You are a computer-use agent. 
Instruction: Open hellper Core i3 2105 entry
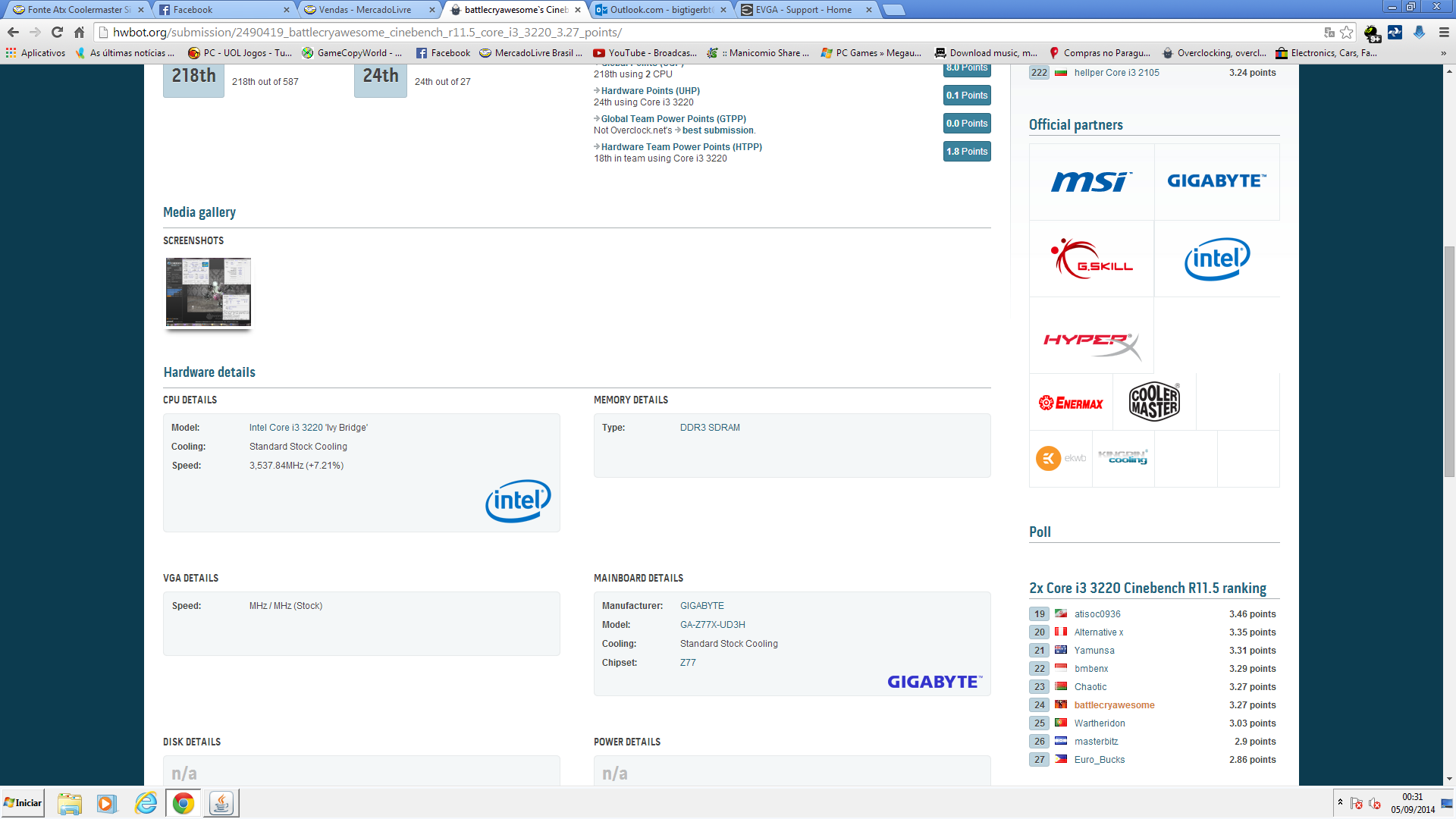click(1116, 73)
